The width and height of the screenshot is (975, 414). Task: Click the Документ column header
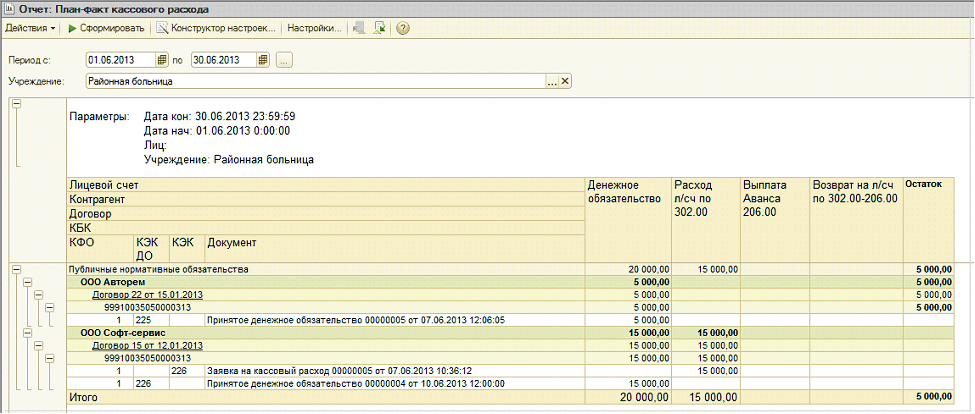(394, 249)
